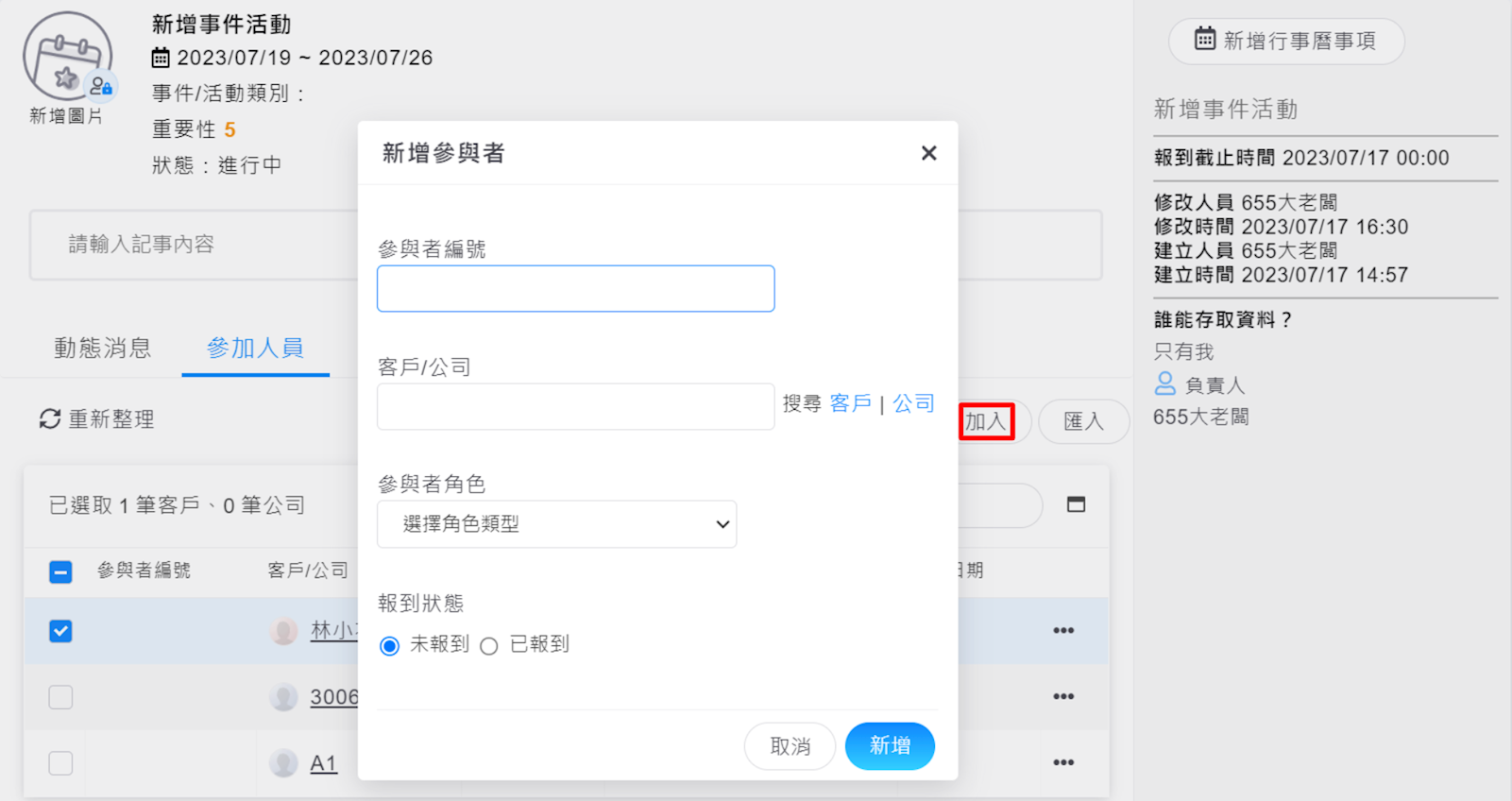Select the 未報到 radio button
Image resolution: width=1512 pixels, height=801 pixels.
pos(389,646)
